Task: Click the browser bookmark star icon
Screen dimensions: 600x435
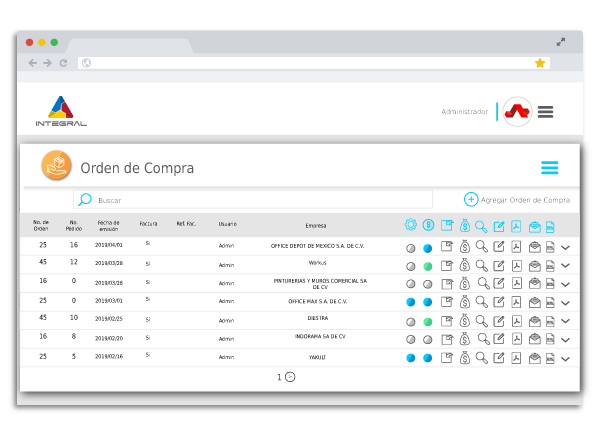Action: tap(540, 63)
